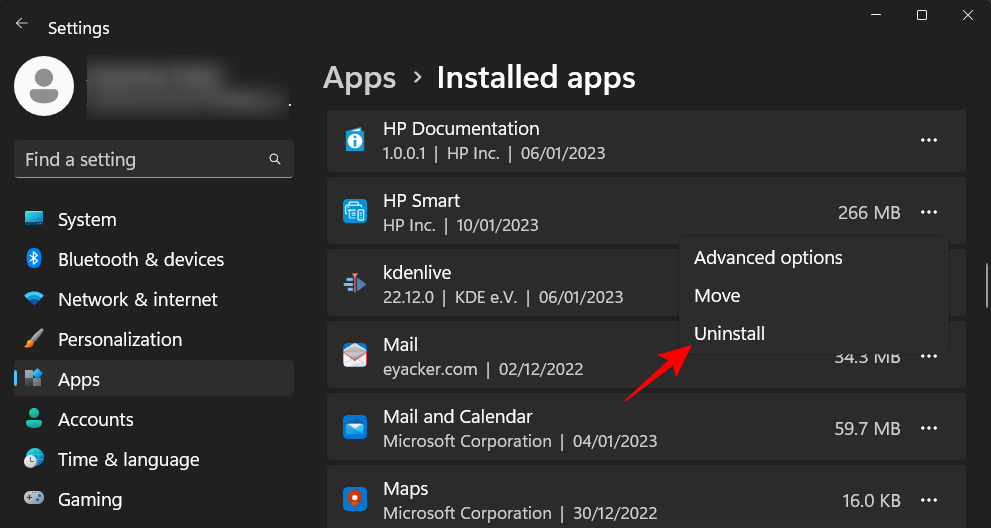The height and width of the screenshot is (528, 991).
Task: Click the Apps breadcrumb link
Action: (x=360, y=78)
